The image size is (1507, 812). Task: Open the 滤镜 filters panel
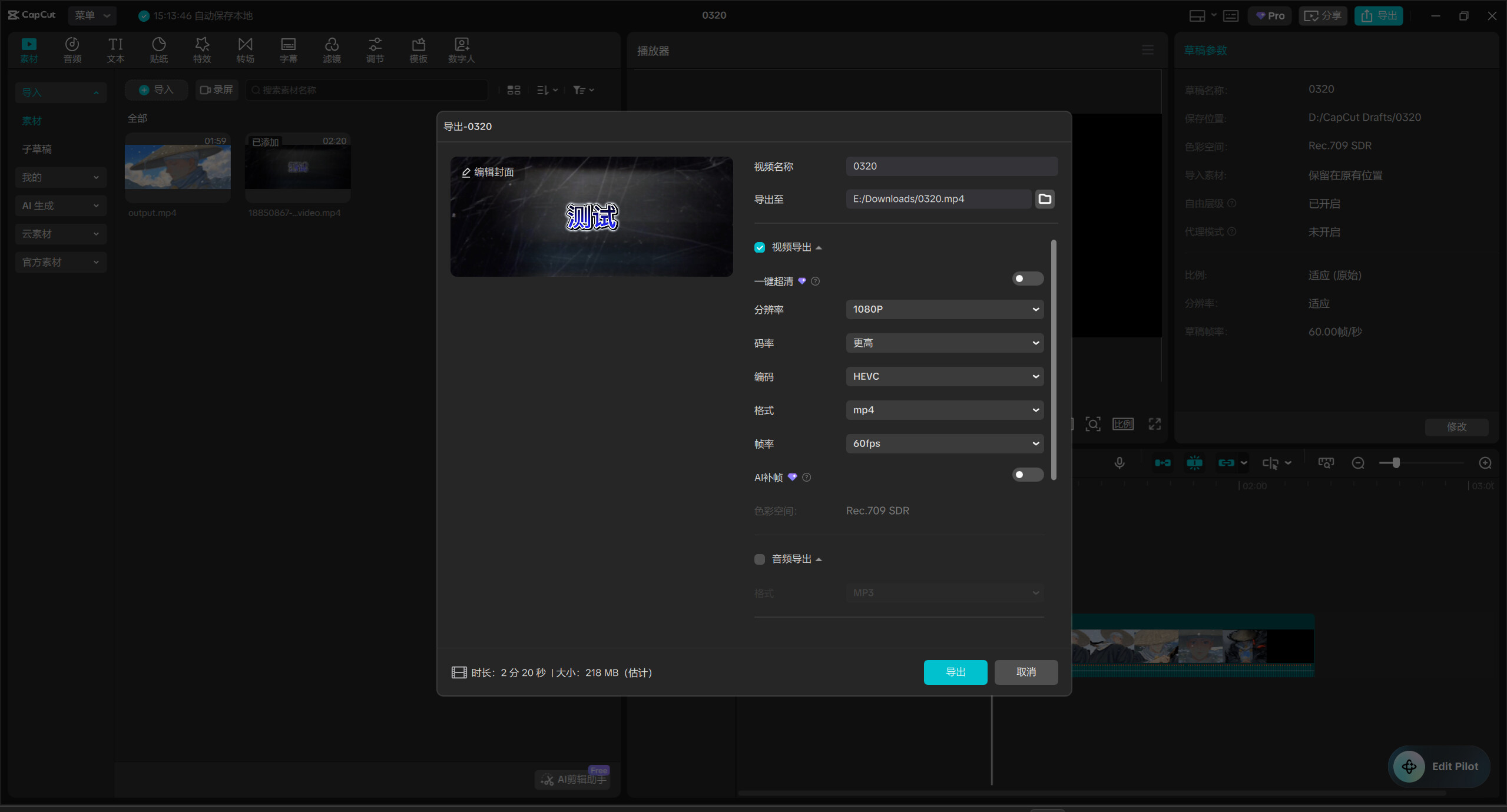pyautogui.click(x=332, y=50)
